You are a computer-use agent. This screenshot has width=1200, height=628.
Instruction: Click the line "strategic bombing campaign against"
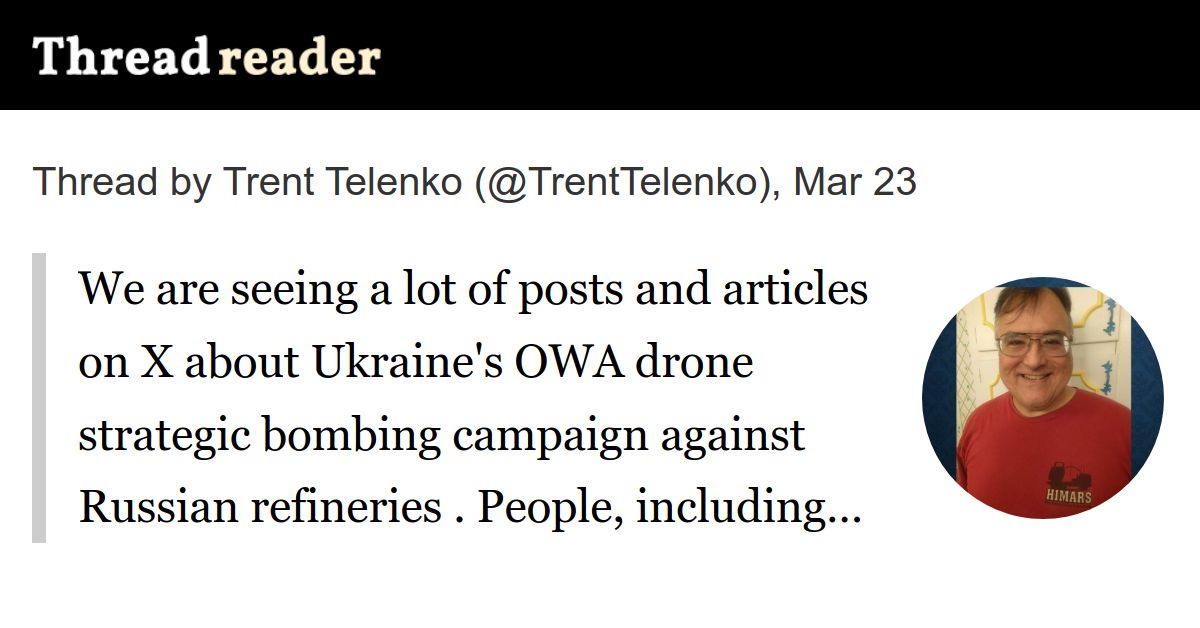(x=441, y=436)
